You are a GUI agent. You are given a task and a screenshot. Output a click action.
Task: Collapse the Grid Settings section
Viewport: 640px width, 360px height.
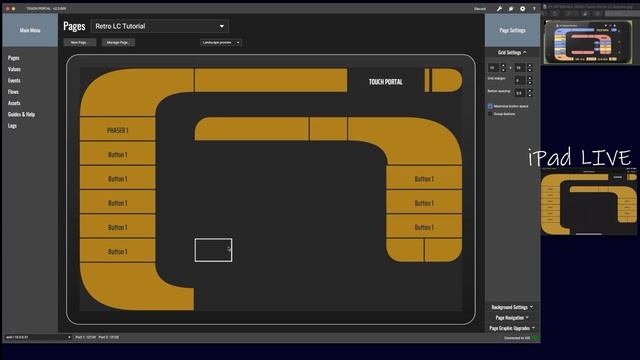(x=512, y=52)
